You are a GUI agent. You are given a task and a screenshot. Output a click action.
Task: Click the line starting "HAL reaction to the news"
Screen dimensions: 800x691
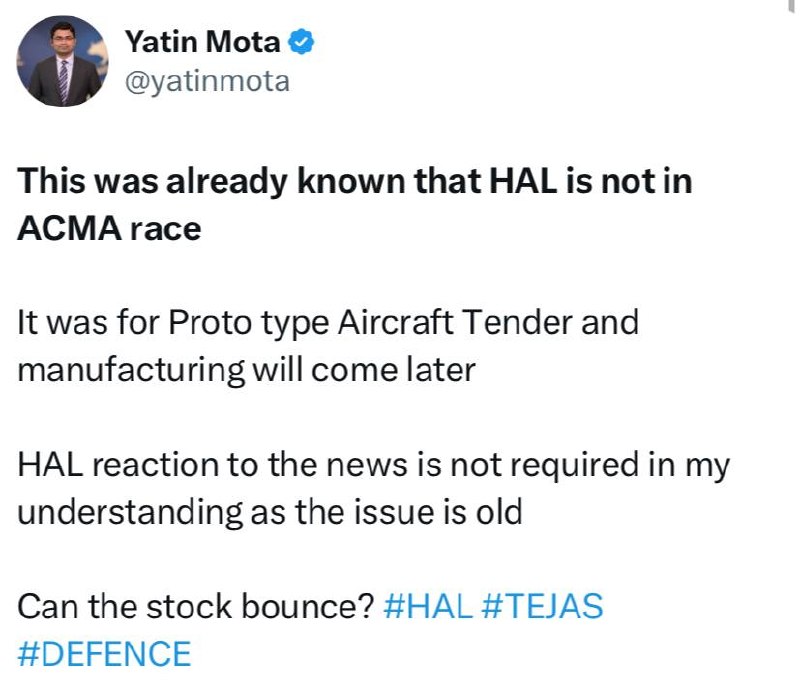click(374, 465)
